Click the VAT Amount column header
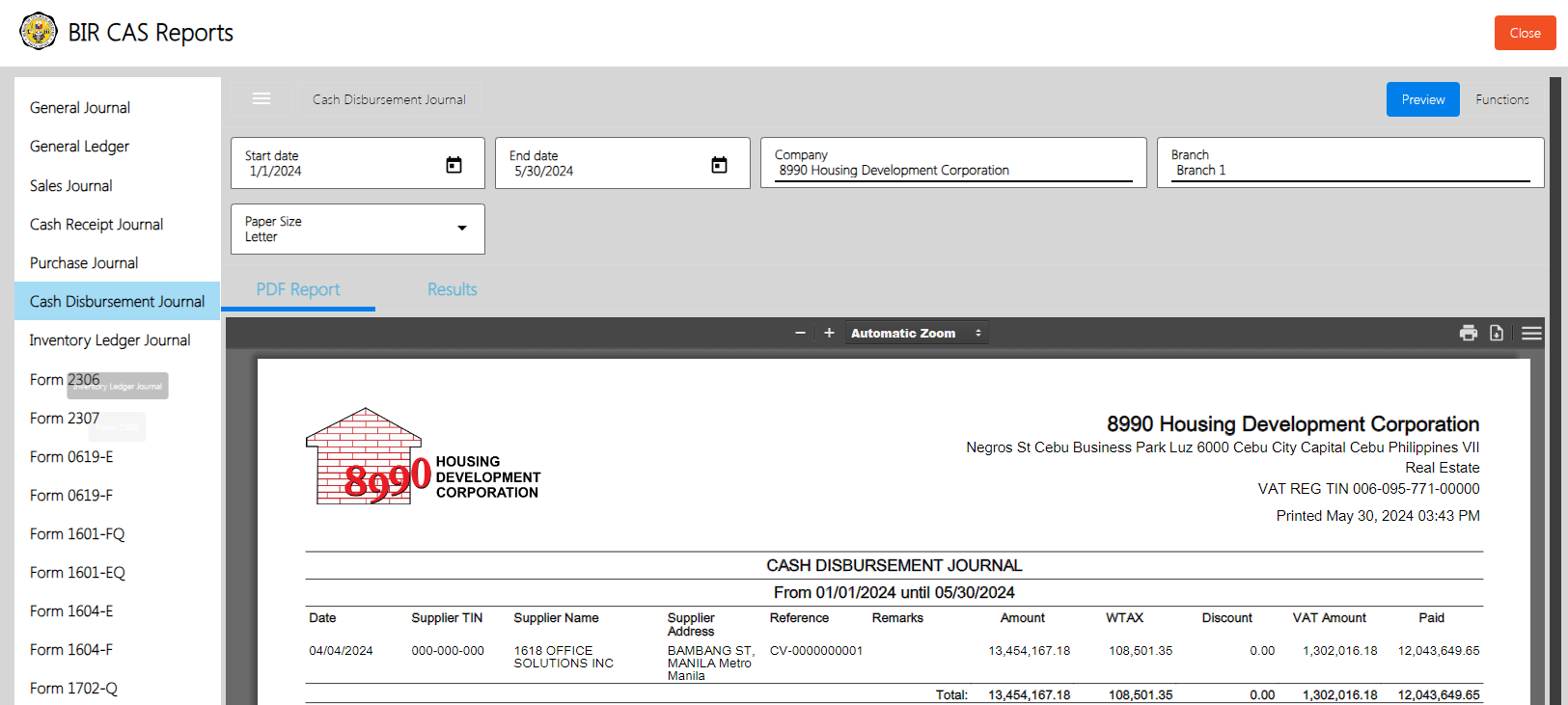Viewport: 1568px width, 705px height. 1330,618
